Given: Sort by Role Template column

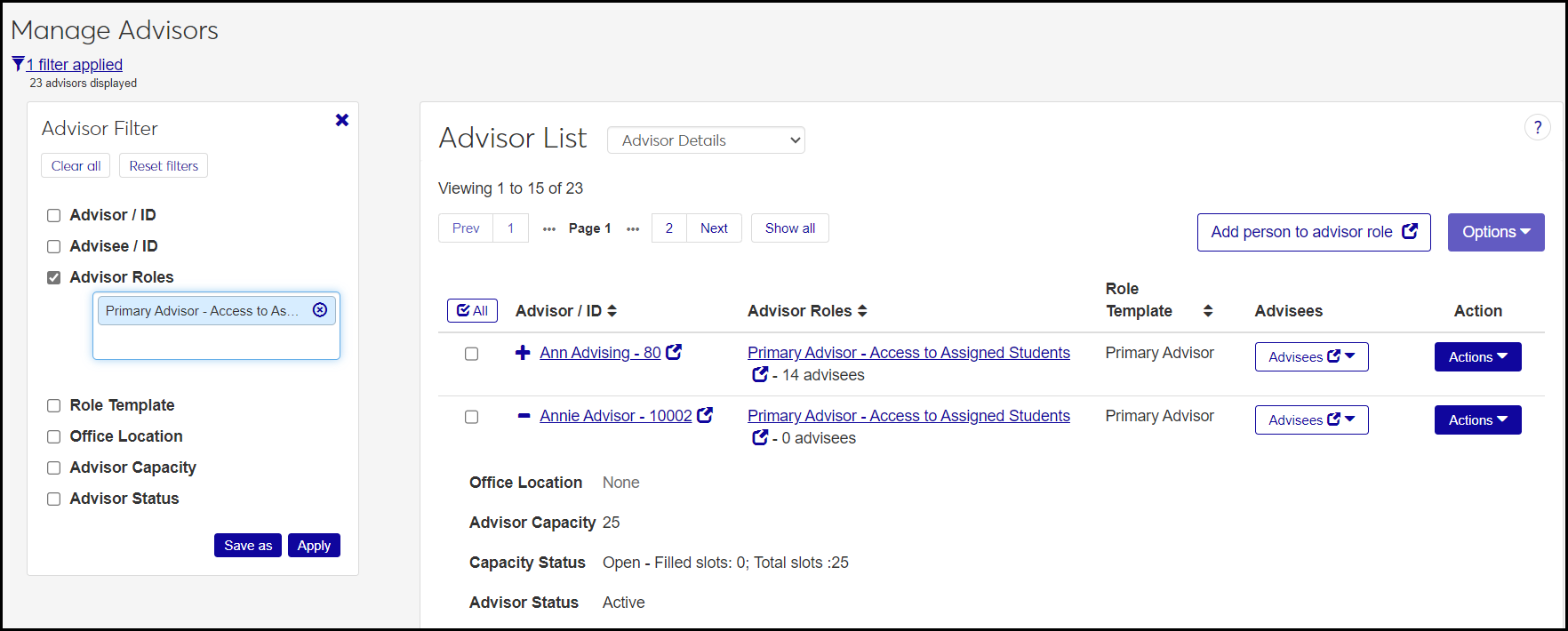Looking at the screenshot, I should point(1207,311).
